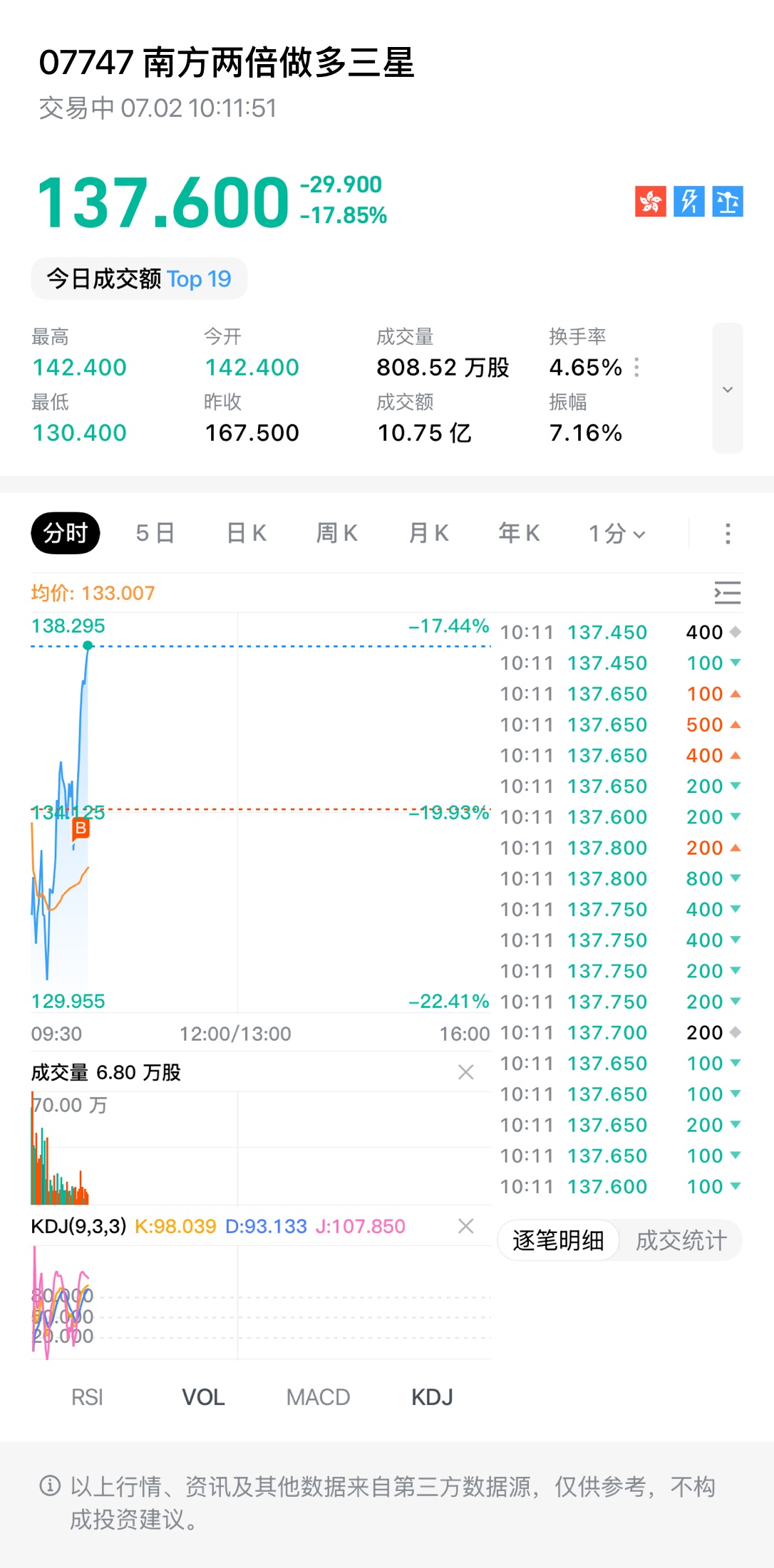The width and height of the screenshot is (774, 1568).
Task: Switch to the 日K chart tab
Action: [x=246, y=534]
